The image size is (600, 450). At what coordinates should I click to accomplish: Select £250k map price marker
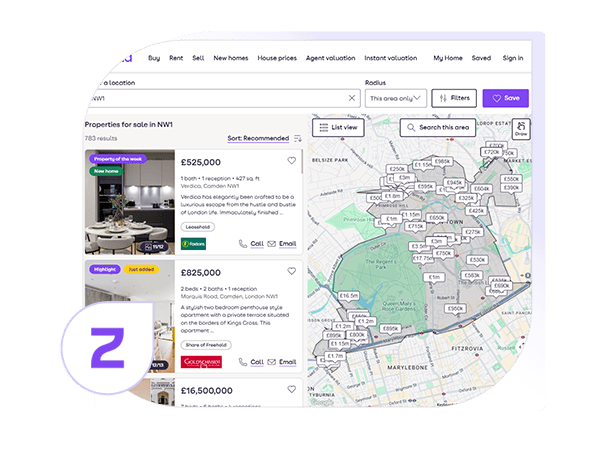point(397,169)
